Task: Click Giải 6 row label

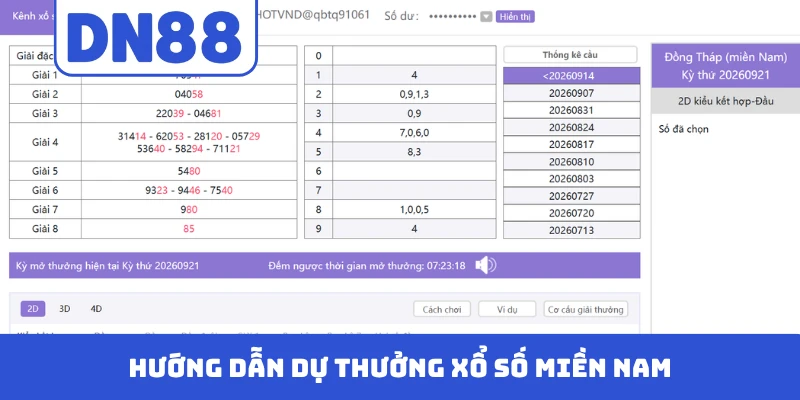Action: pyautogui.click(x=45, y=190)
